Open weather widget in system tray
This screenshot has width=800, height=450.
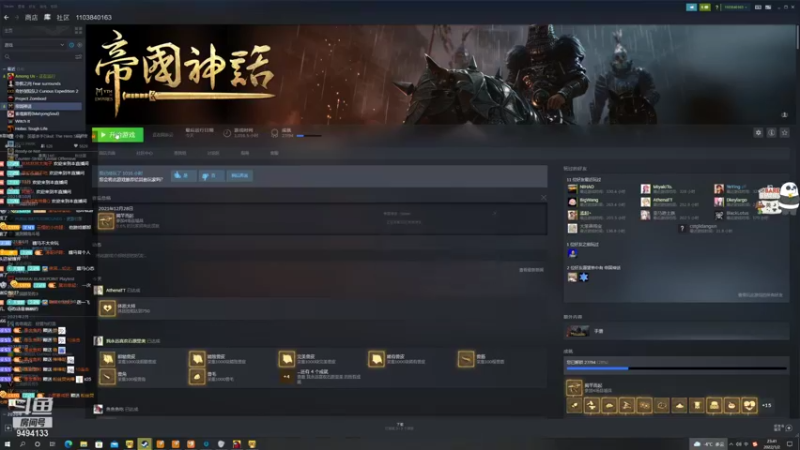point(709,444)
